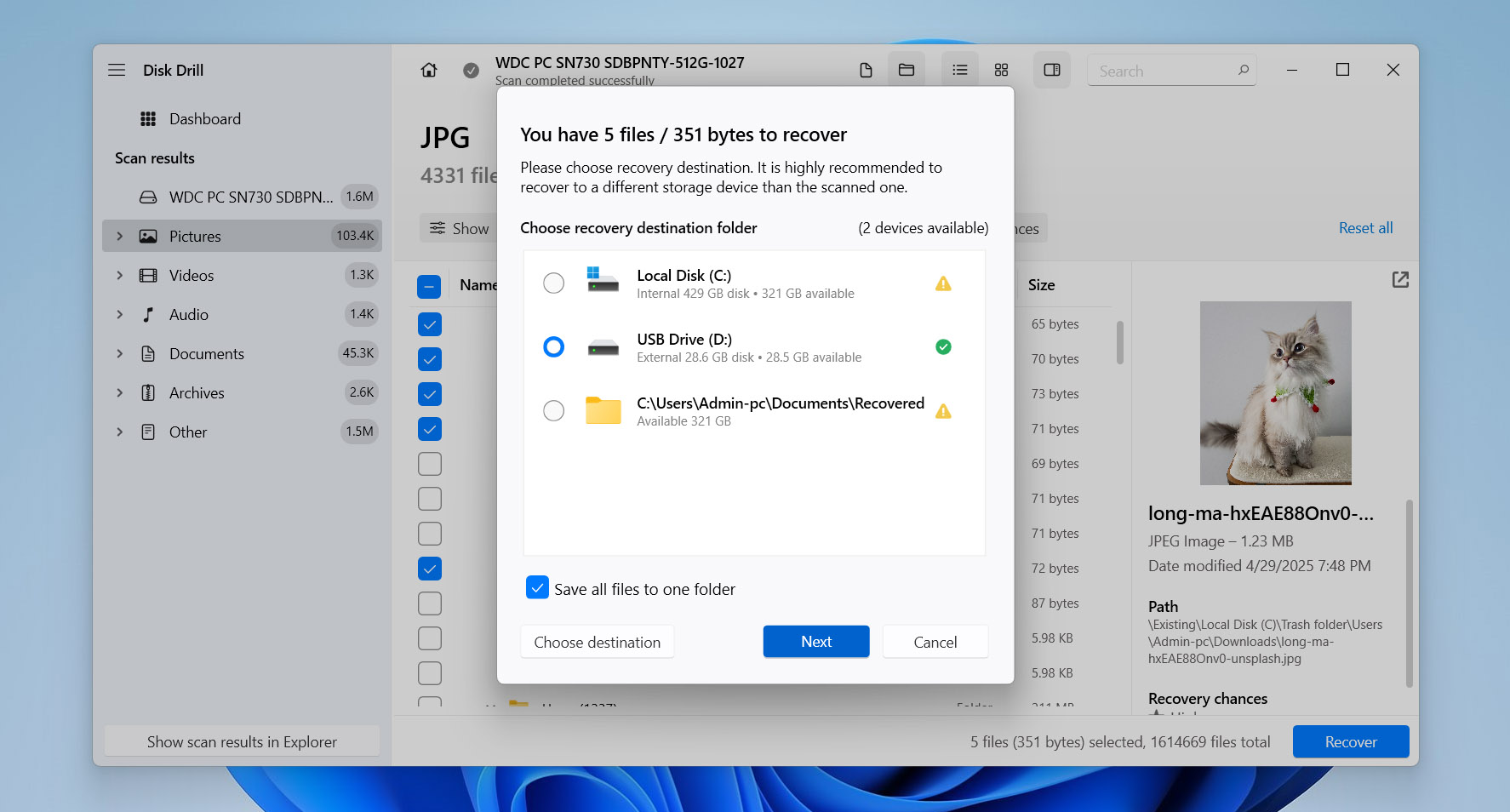The height and width of the screenshot is (812, 1510).
Task: Go to the home screen icon
Action: (x=429, y=70)
